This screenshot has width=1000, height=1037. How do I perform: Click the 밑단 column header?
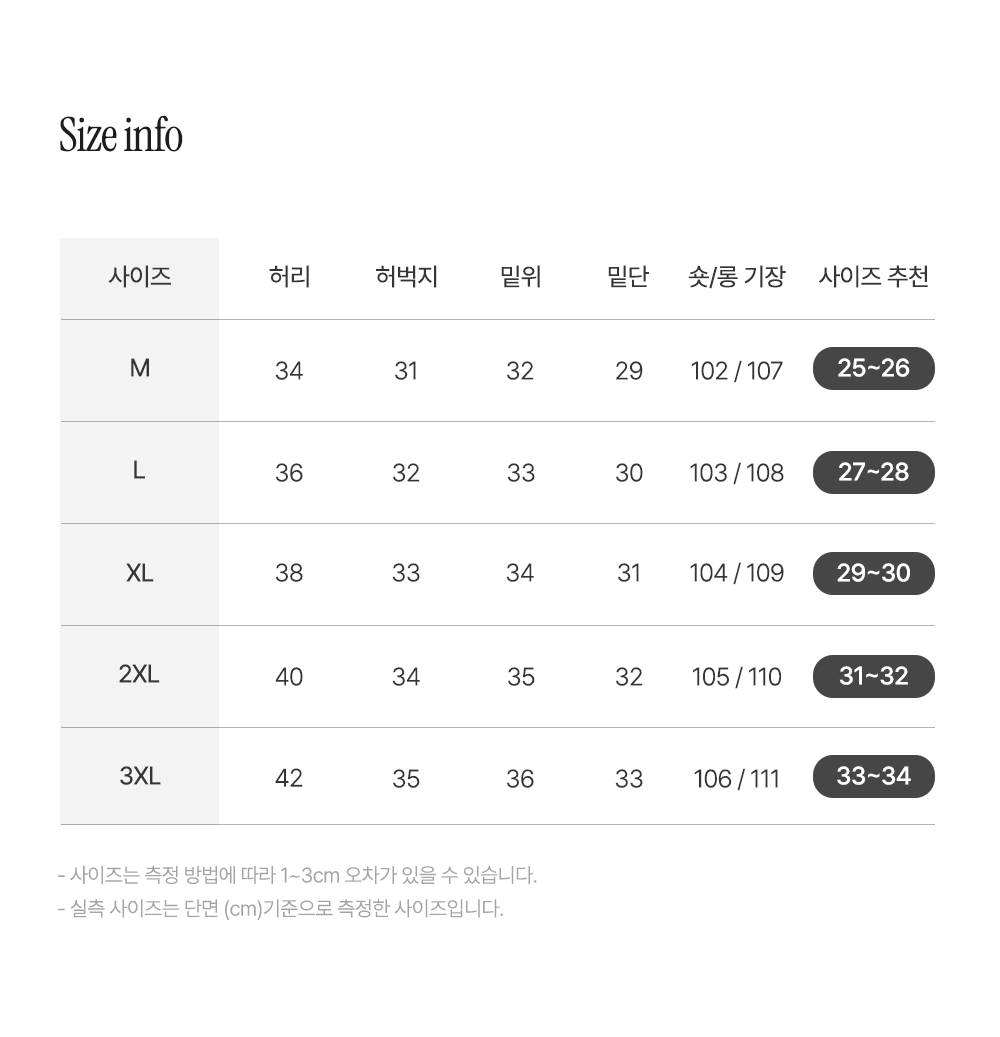click(628, 276)
